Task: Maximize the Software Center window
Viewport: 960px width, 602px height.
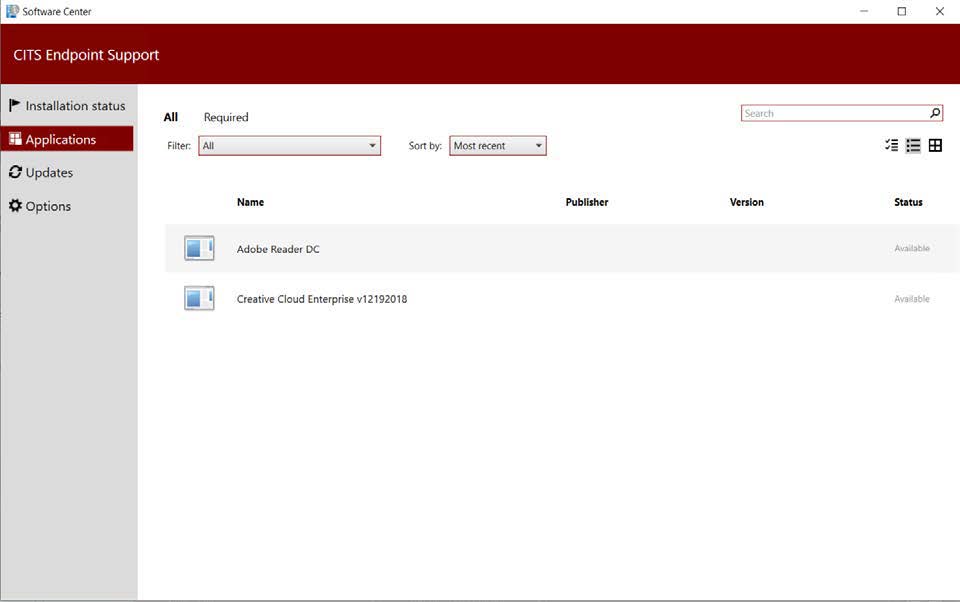Action: (x=902, y=11)
